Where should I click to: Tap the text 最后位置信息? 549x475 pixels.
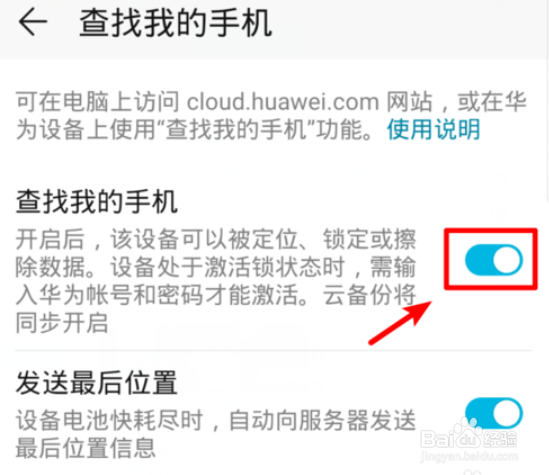(85, 448)
